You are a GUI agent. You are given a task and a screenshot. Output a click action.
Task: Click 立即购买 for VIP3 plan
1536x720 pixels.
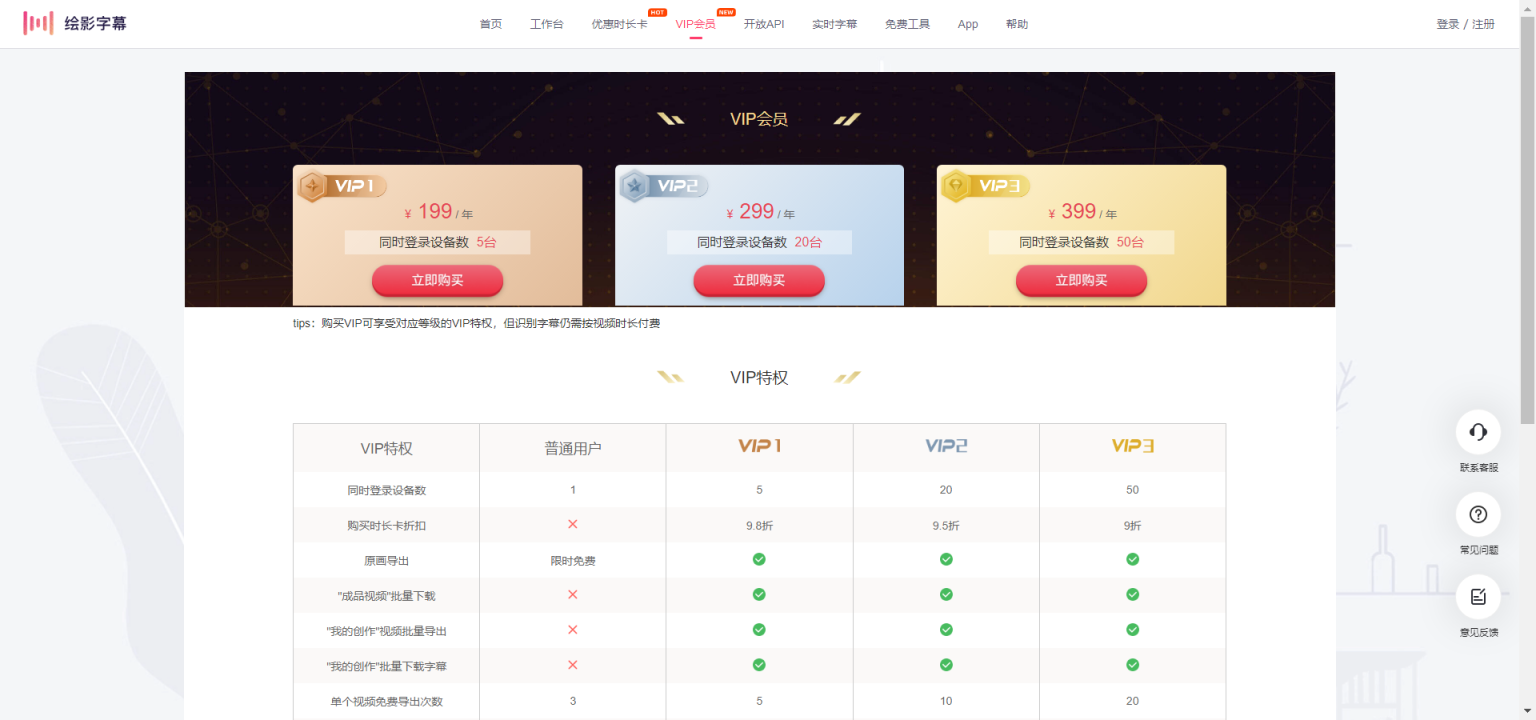[1081, 281]
